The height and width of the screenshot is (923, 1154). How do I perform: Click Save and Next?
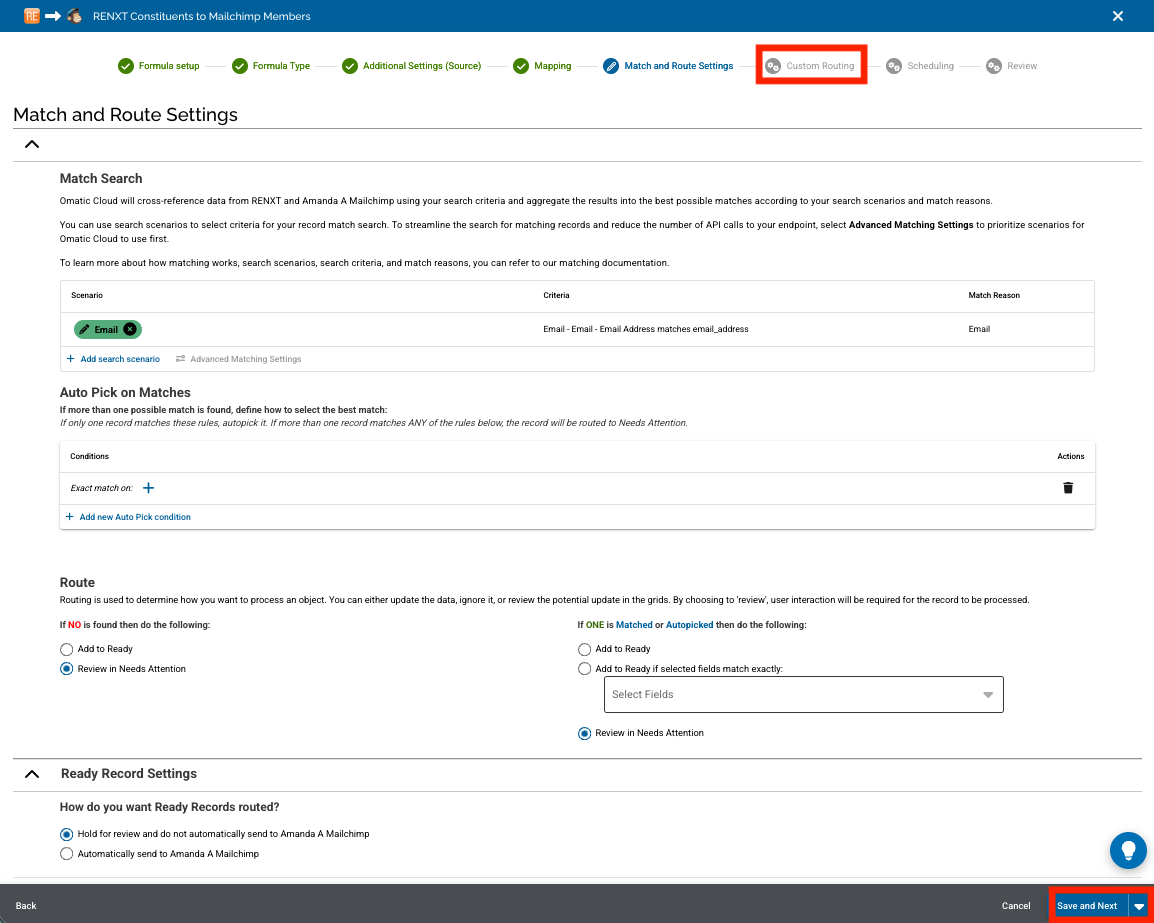pos(1089,906)
